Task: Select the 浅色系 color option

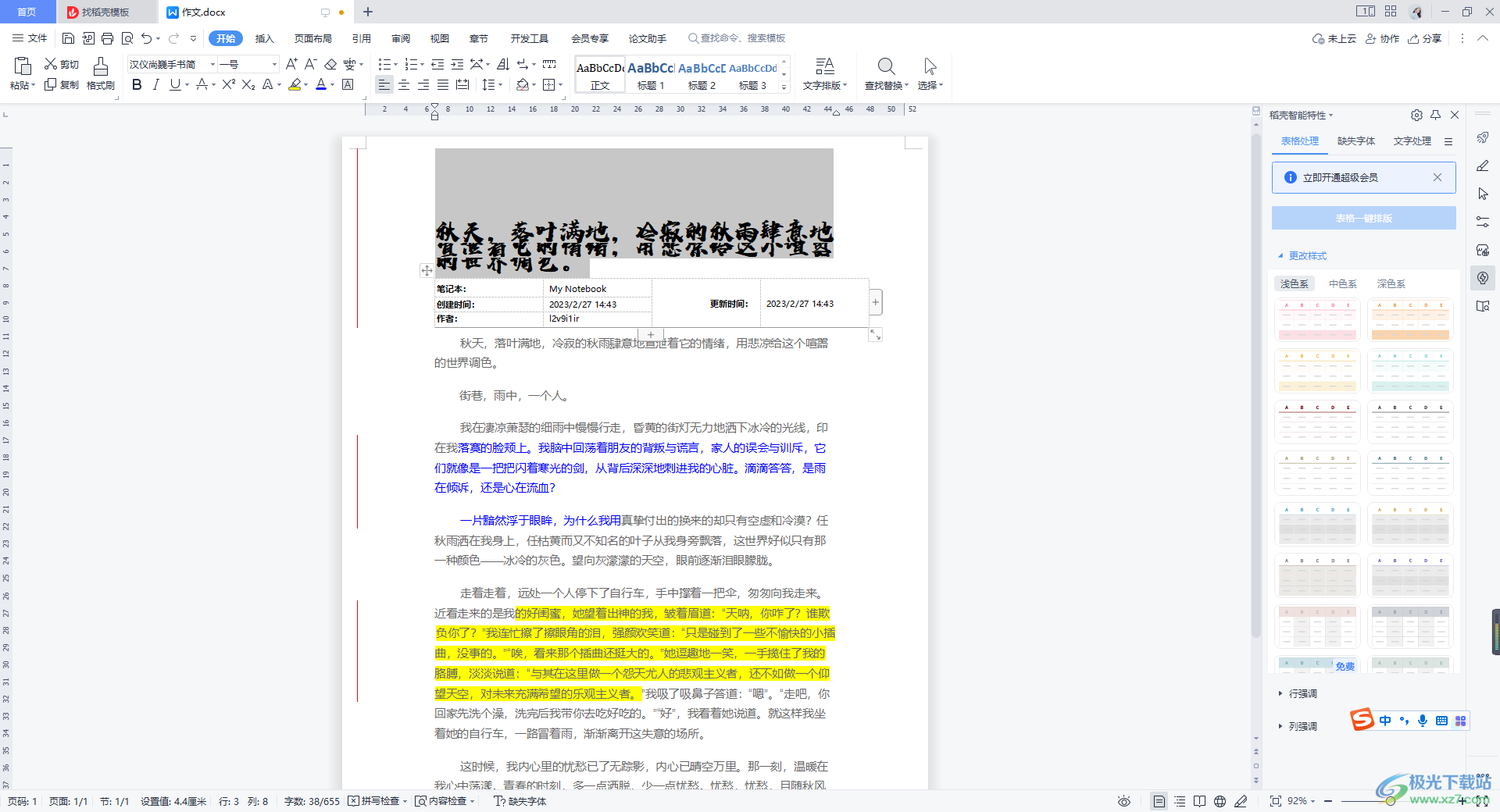Action: 1295,284
